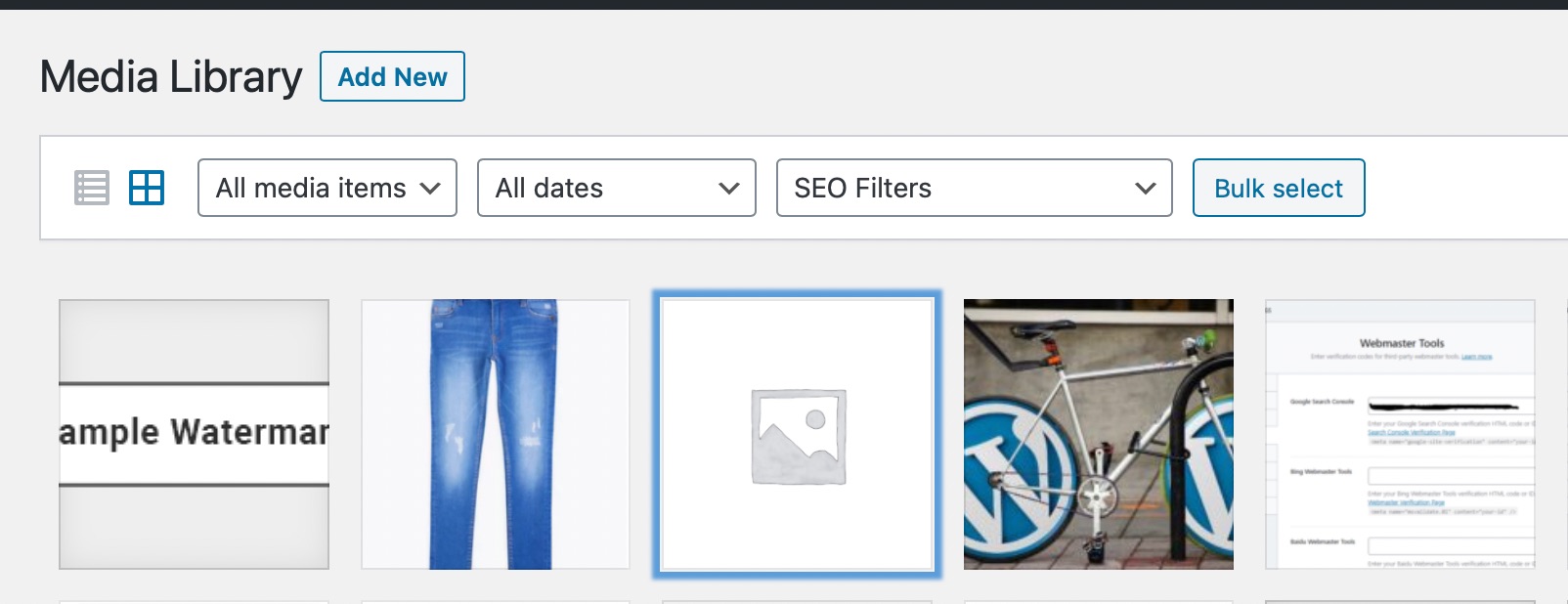This screenshot has width=1568, height=604.
Task: Click the chevron arrow beside SEO Filters
Action: 1146,189
